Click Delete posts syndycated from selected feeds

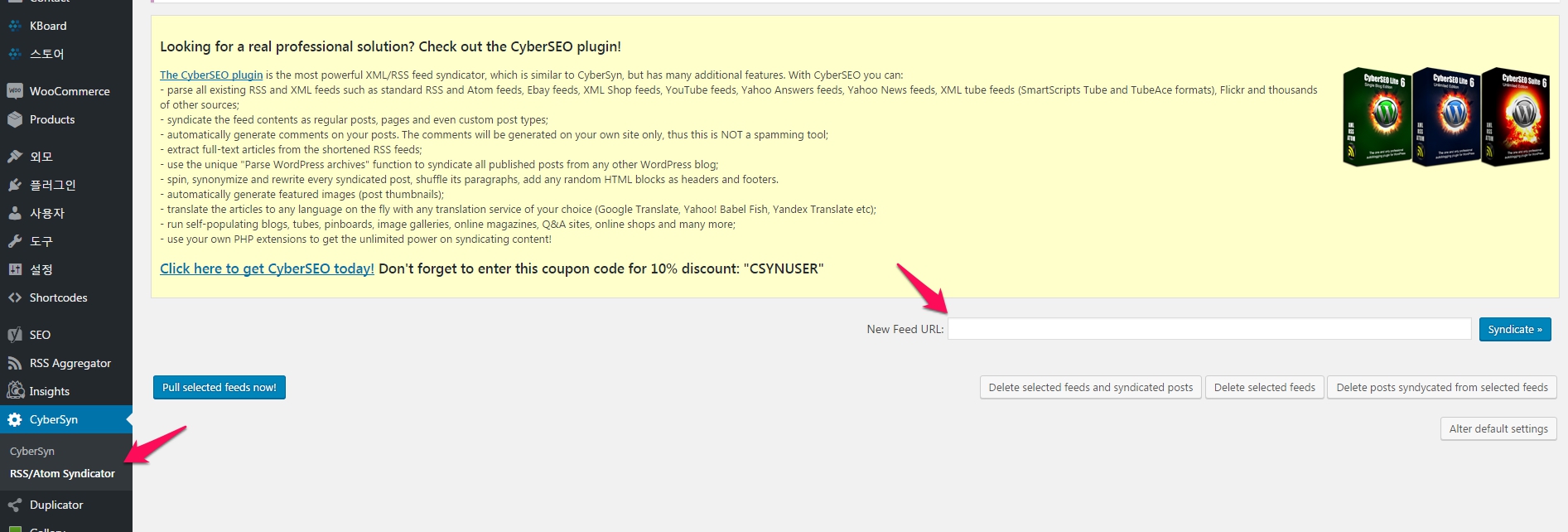[1441, 388]
